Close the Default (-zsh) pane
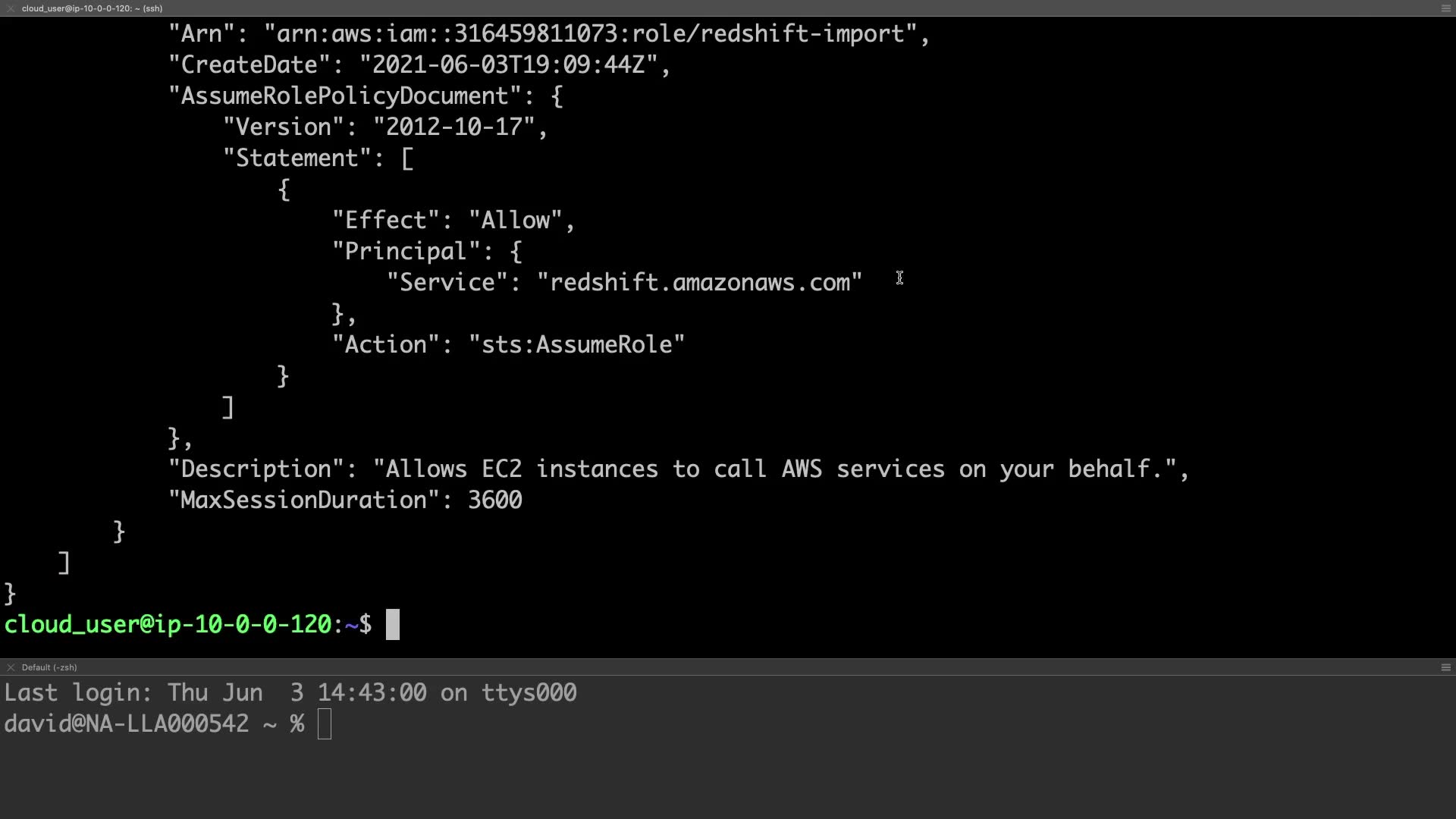The image size is (1456, 819). tap(11, 667)
